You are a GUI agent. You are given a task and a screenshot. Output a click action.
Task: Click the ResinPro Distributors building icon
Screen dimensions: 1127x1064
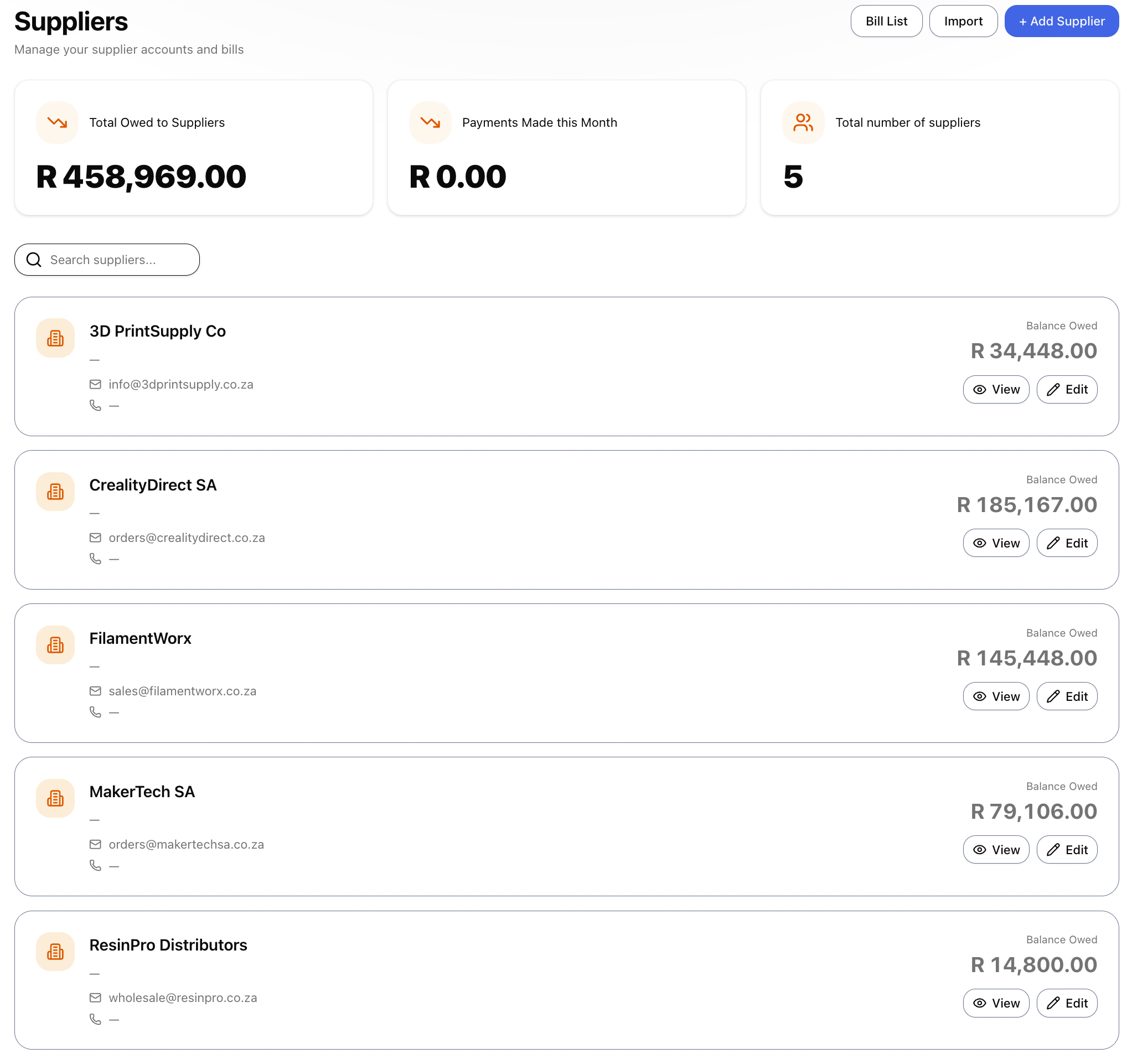55,951
